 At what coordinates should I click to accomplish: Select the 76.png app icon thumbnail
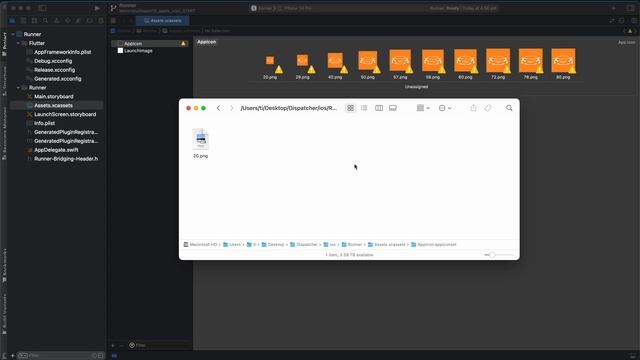click(531, 60)
